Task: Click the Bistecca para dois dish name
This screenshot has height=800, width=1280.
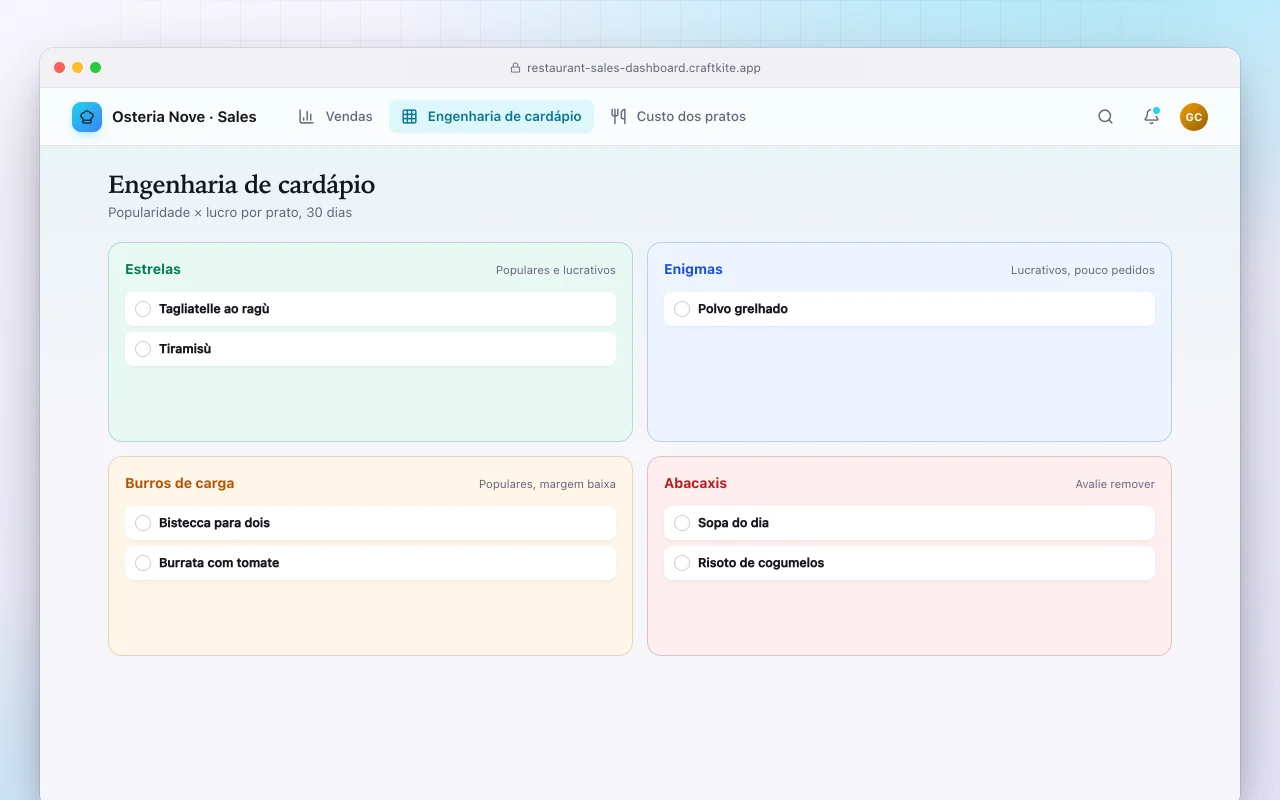Action: pos(214,523)
